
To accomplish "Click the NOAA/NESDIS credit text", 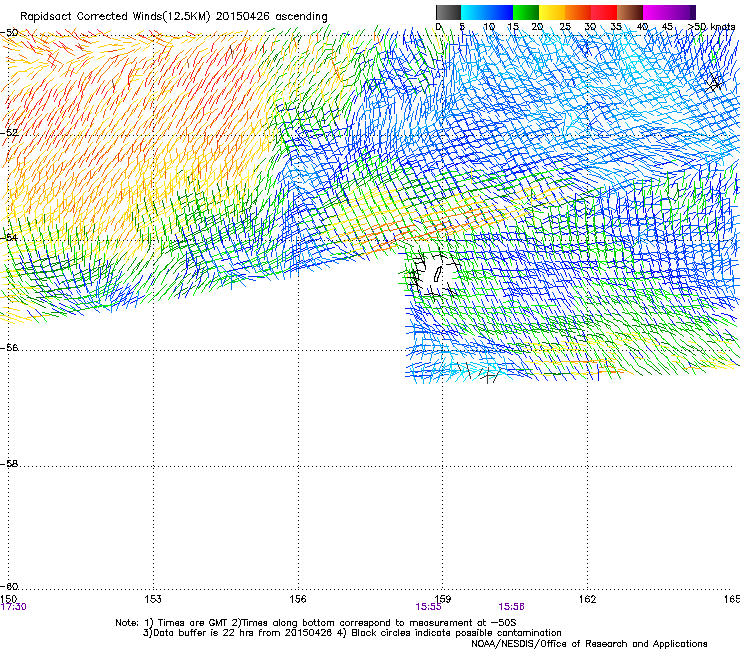I will tap(589, 644).
